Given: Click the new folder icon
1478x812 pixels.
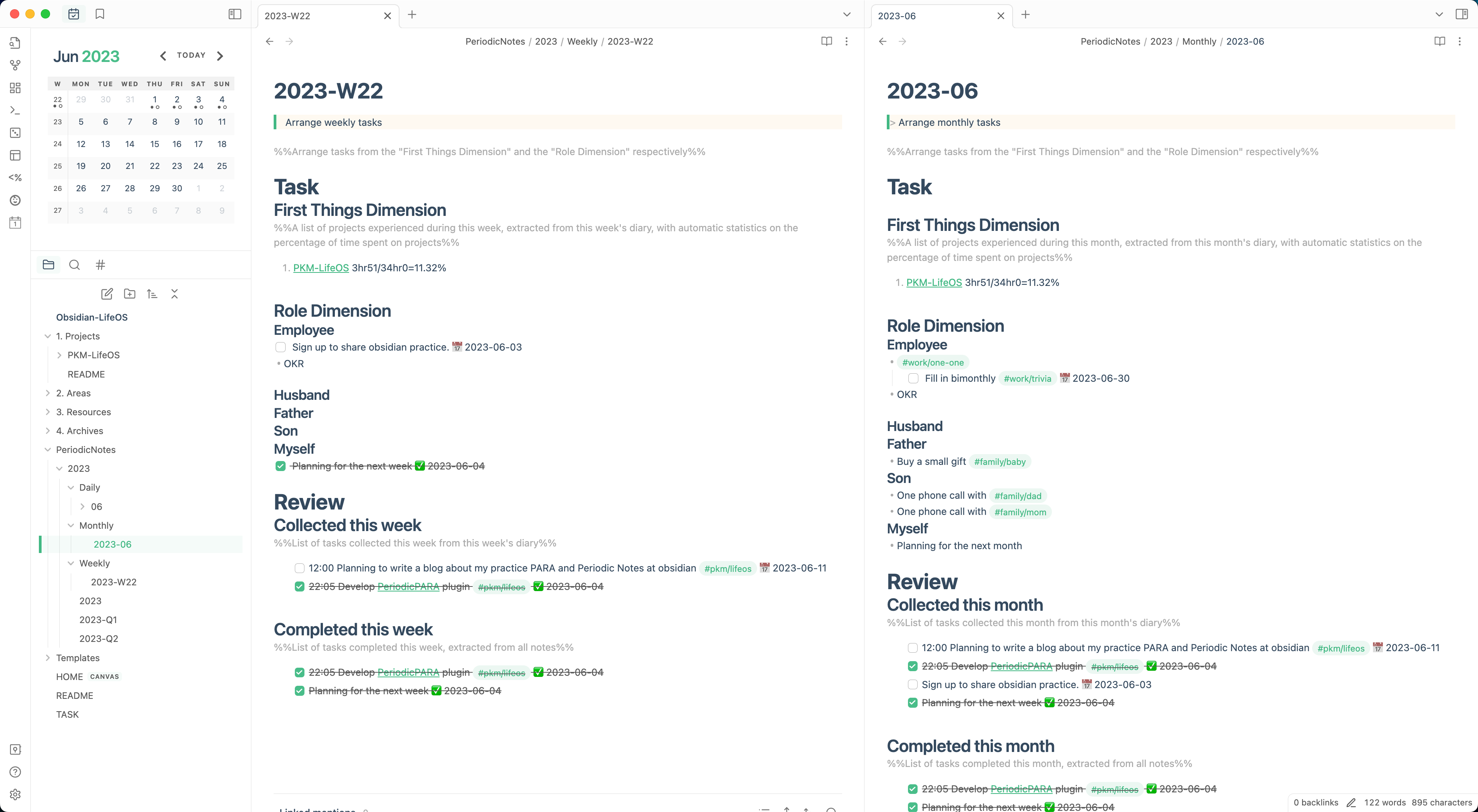Looking at the screenshot, I should (x=130, y=294).
